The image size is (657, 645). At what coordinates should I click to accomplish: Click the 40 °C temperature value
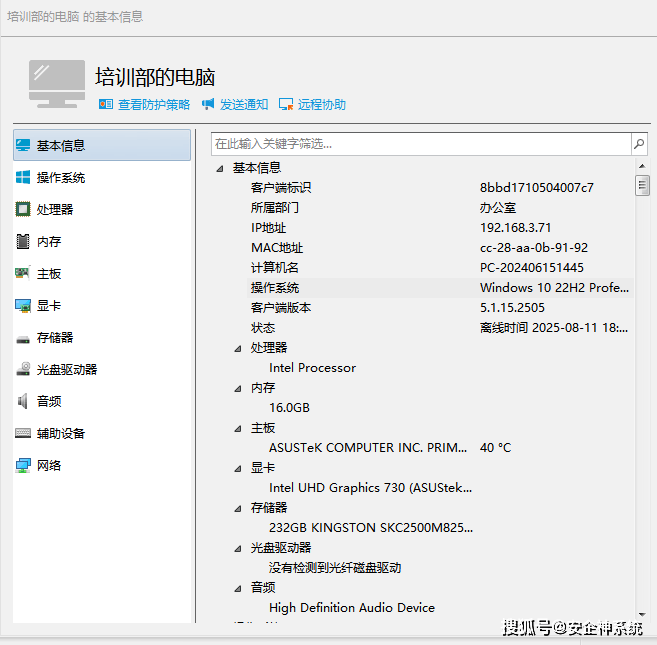click(x=495, y=448)
